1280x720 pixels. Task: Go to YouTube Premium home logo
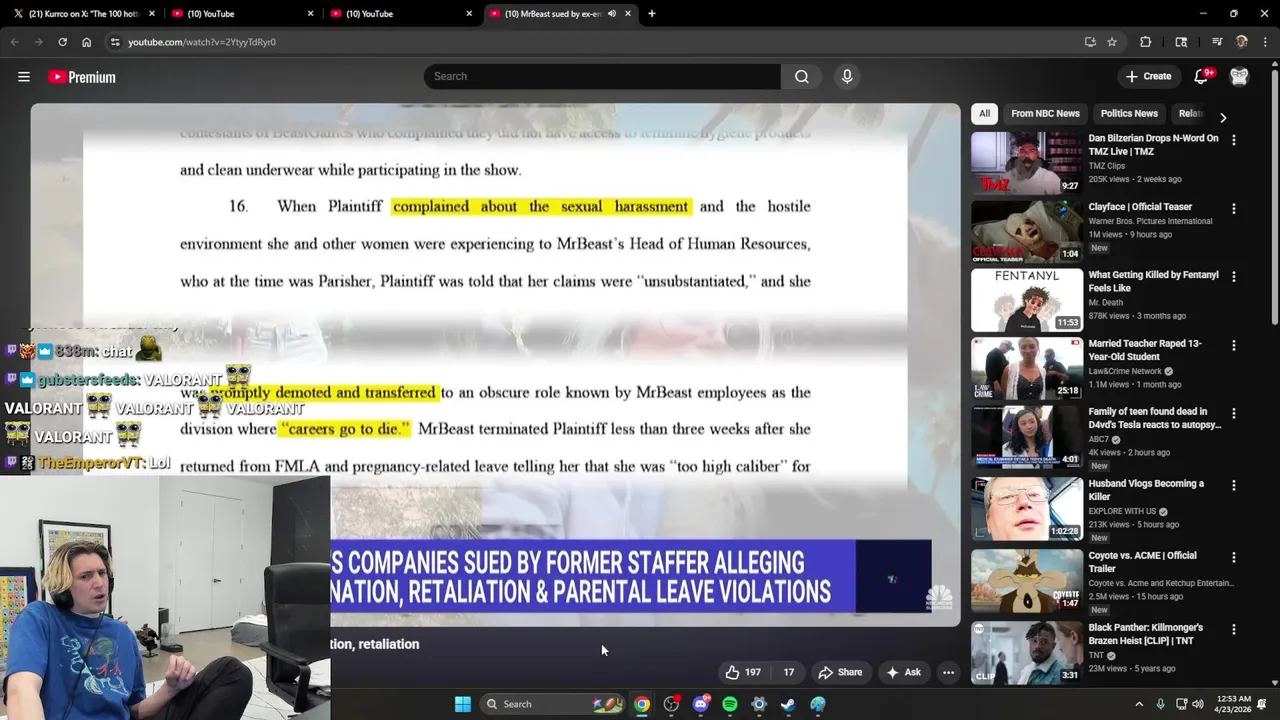point(82,77)
